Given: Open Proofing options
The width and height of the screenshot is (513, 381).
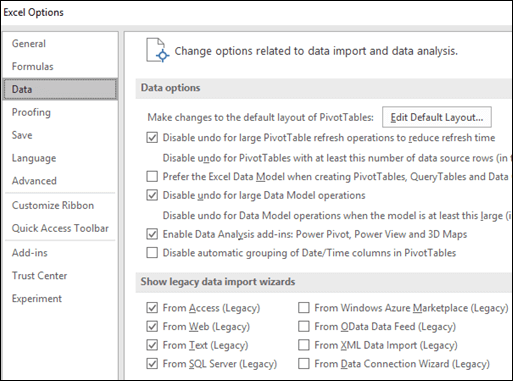Looking at the screenshot, I should [x=31, y=112].
